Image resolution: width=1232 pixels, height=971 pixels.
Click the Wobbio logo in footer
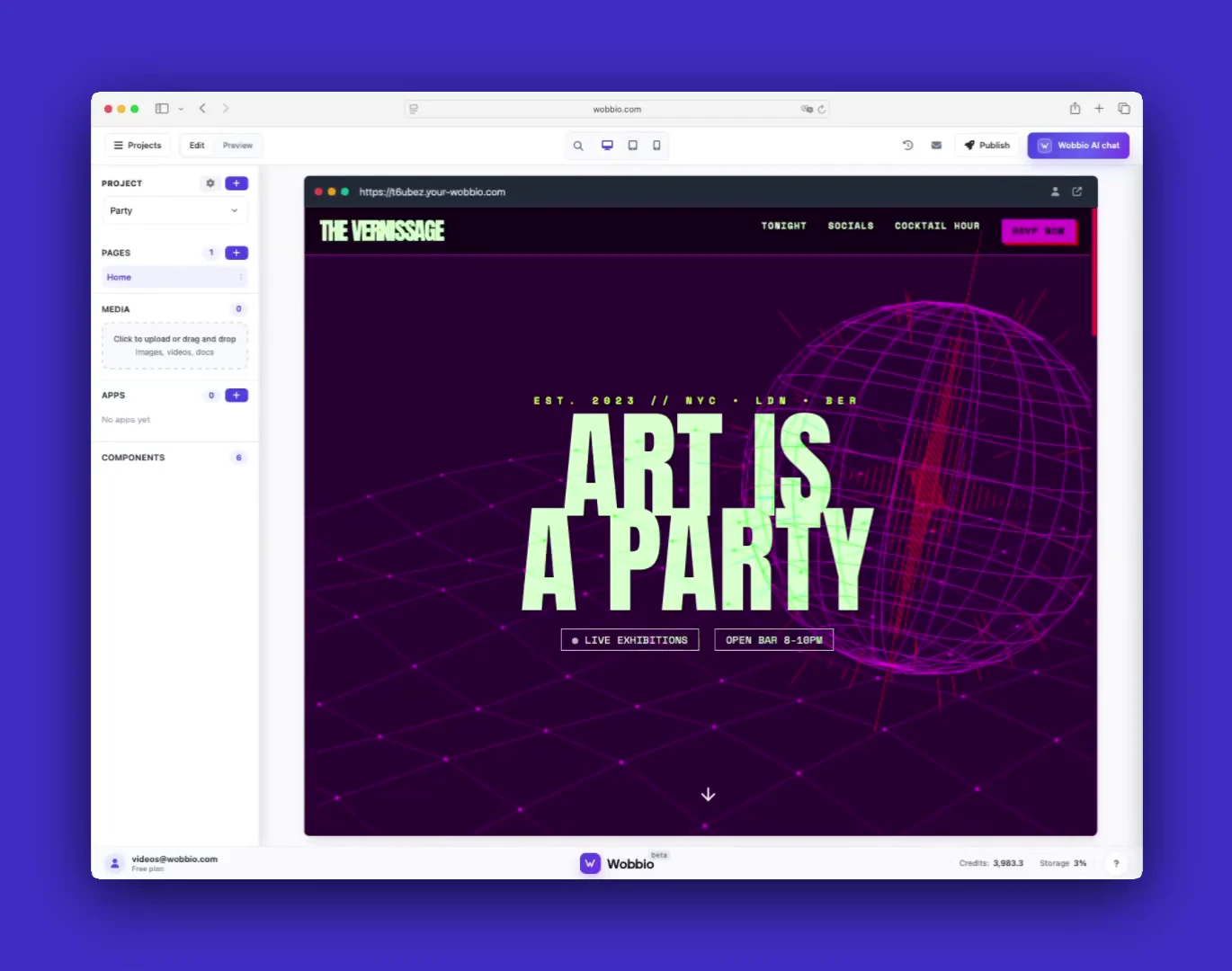[617, 863]
